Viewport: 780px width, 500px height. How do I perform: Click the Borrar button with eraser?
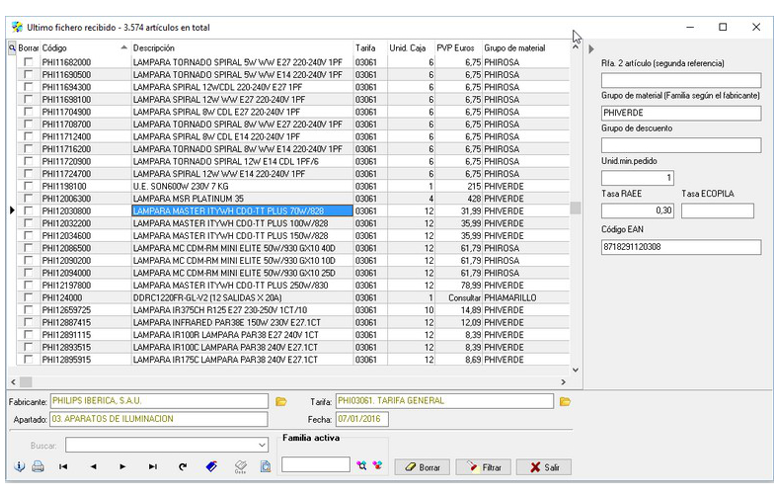click(x=422, y=467)
